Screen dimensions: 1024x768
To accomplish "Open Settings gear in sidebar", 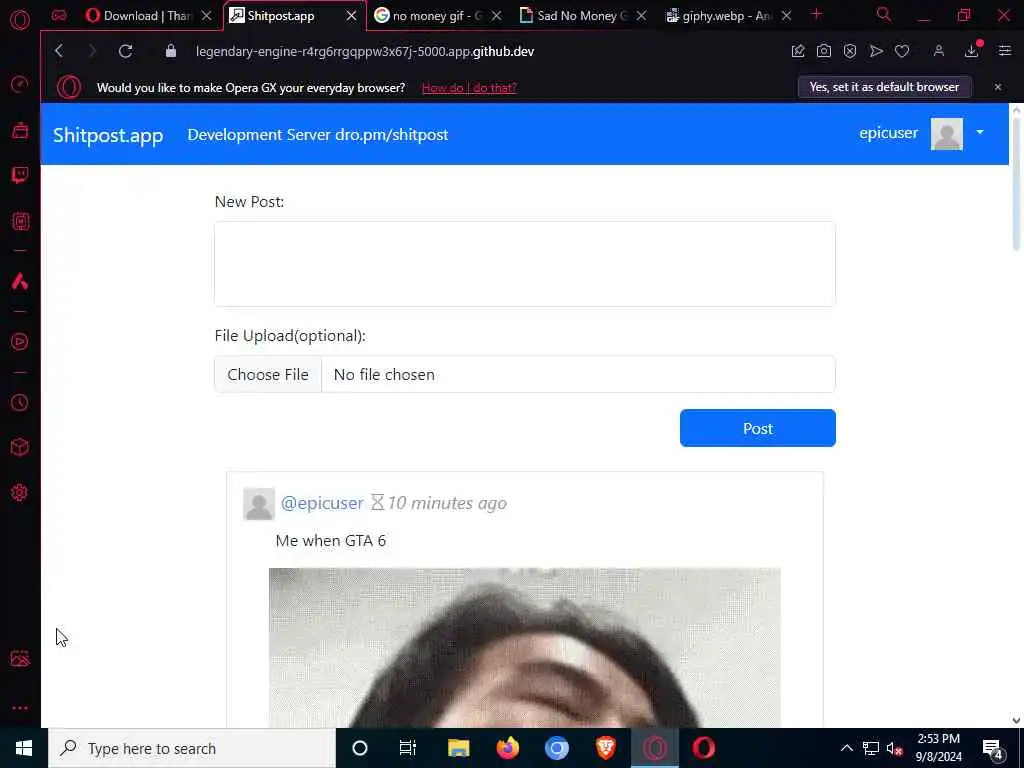I will tap(20, 492).
